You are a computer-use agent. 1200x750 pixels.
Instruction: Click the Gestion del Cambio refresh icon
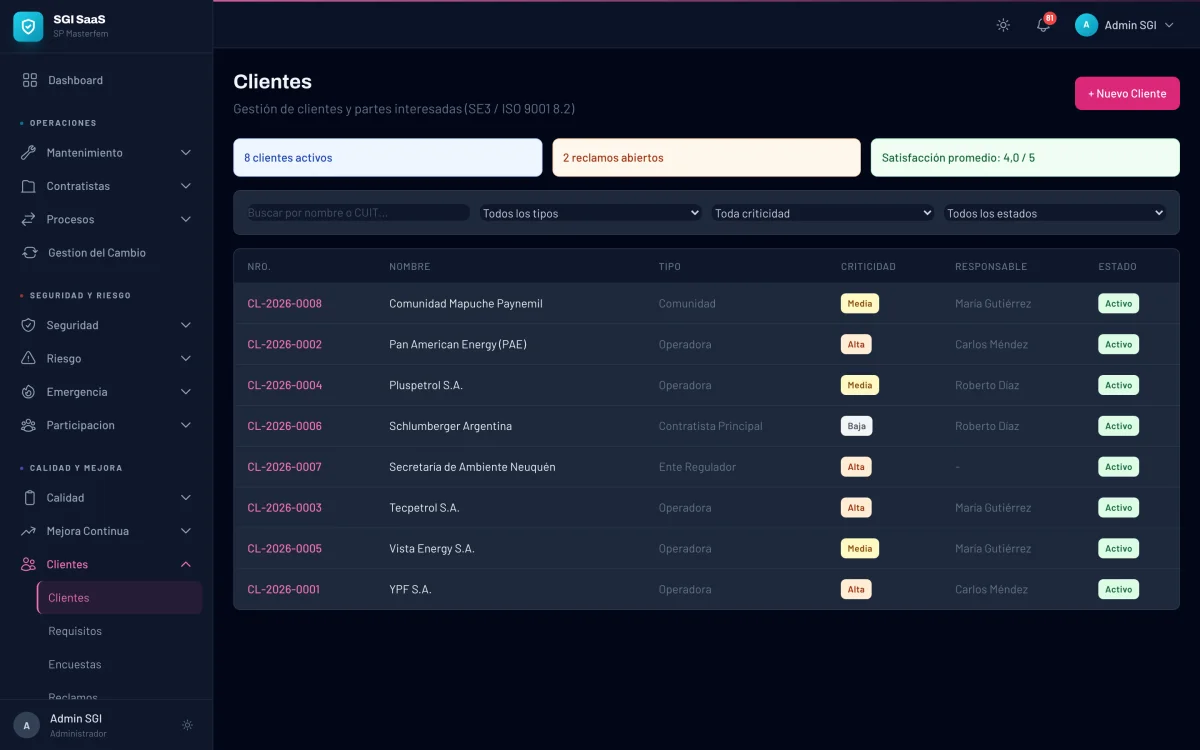coord(30,253)
